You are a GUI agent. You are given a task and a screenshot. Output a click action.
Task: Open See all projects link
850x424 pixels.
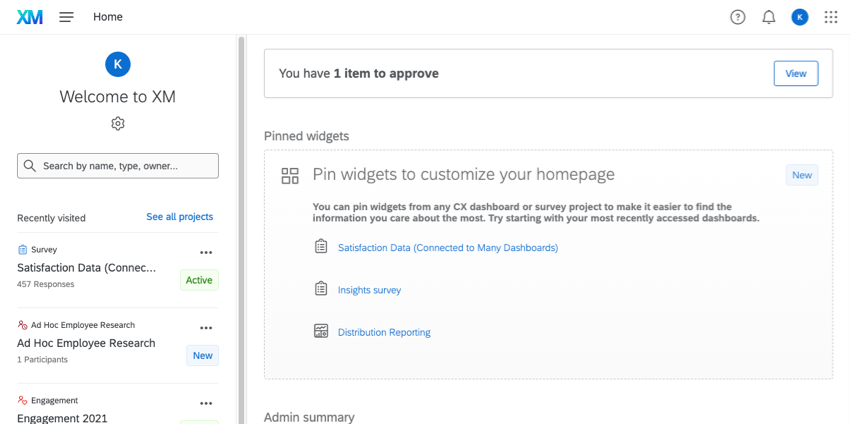179,217
